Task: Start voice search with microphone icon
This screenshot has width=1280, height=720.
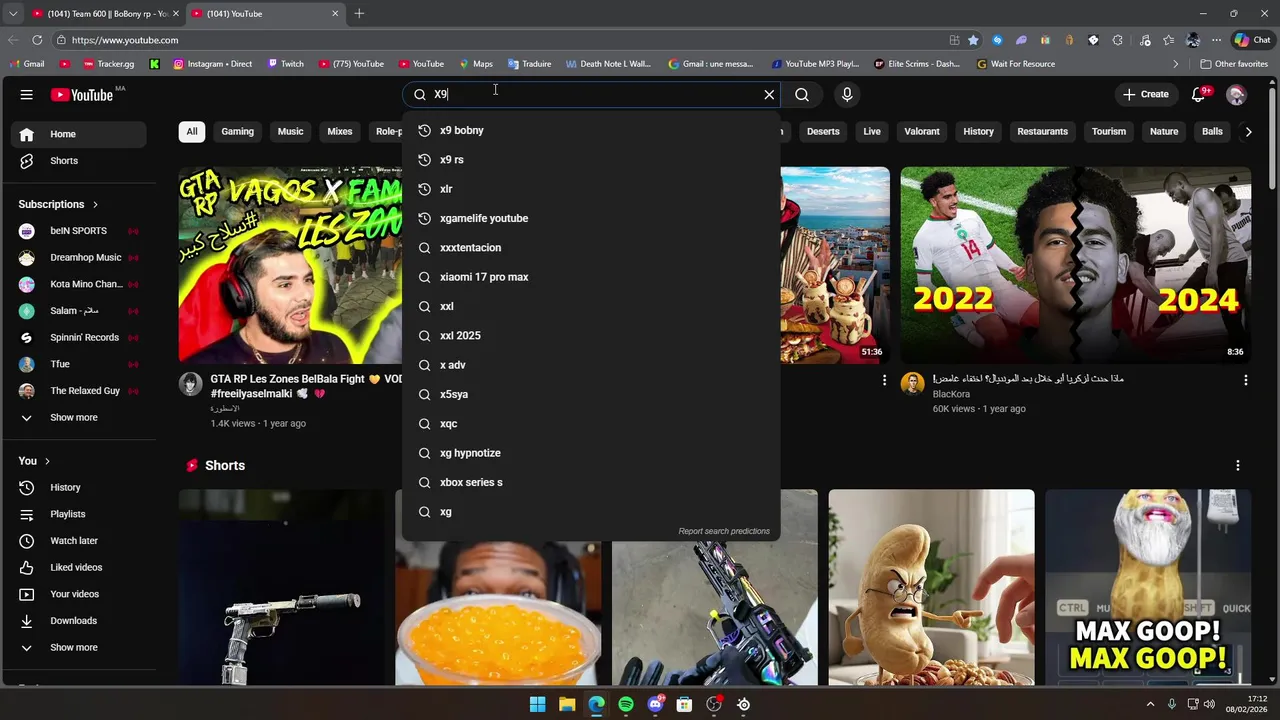Action: point(847,94)
